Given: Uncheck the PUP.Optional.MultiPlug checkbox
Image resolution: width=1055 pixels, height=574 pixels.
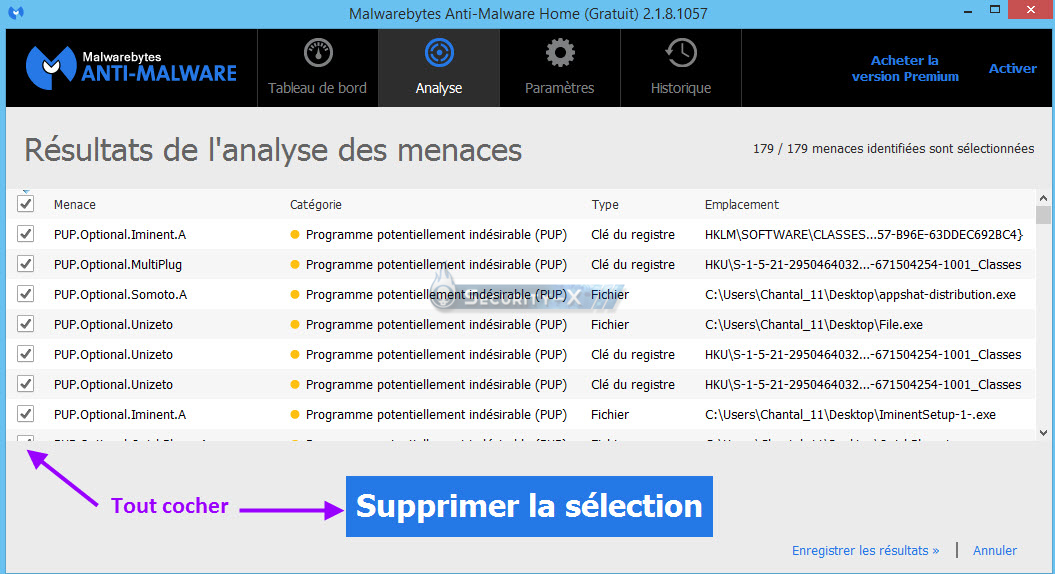Looking at the screenshot, I should click(26, 264).
